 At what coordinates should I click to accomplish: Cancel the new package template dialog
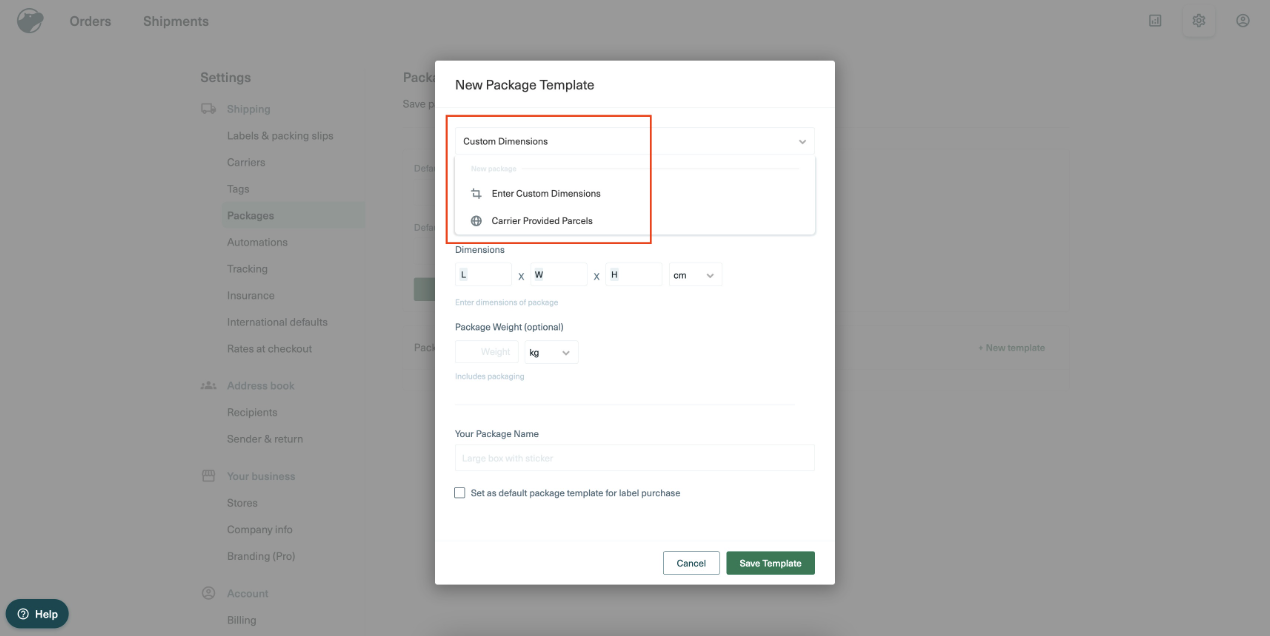coord(691,563)
